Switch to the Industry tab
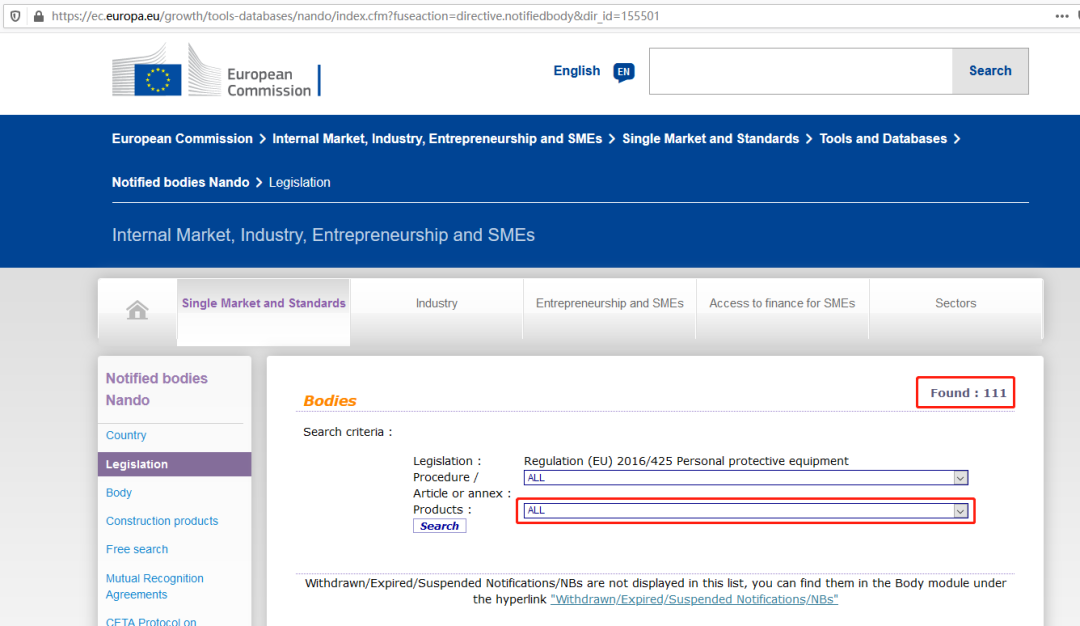This screenshot has width=1080, height=626. tap(437, 309)
